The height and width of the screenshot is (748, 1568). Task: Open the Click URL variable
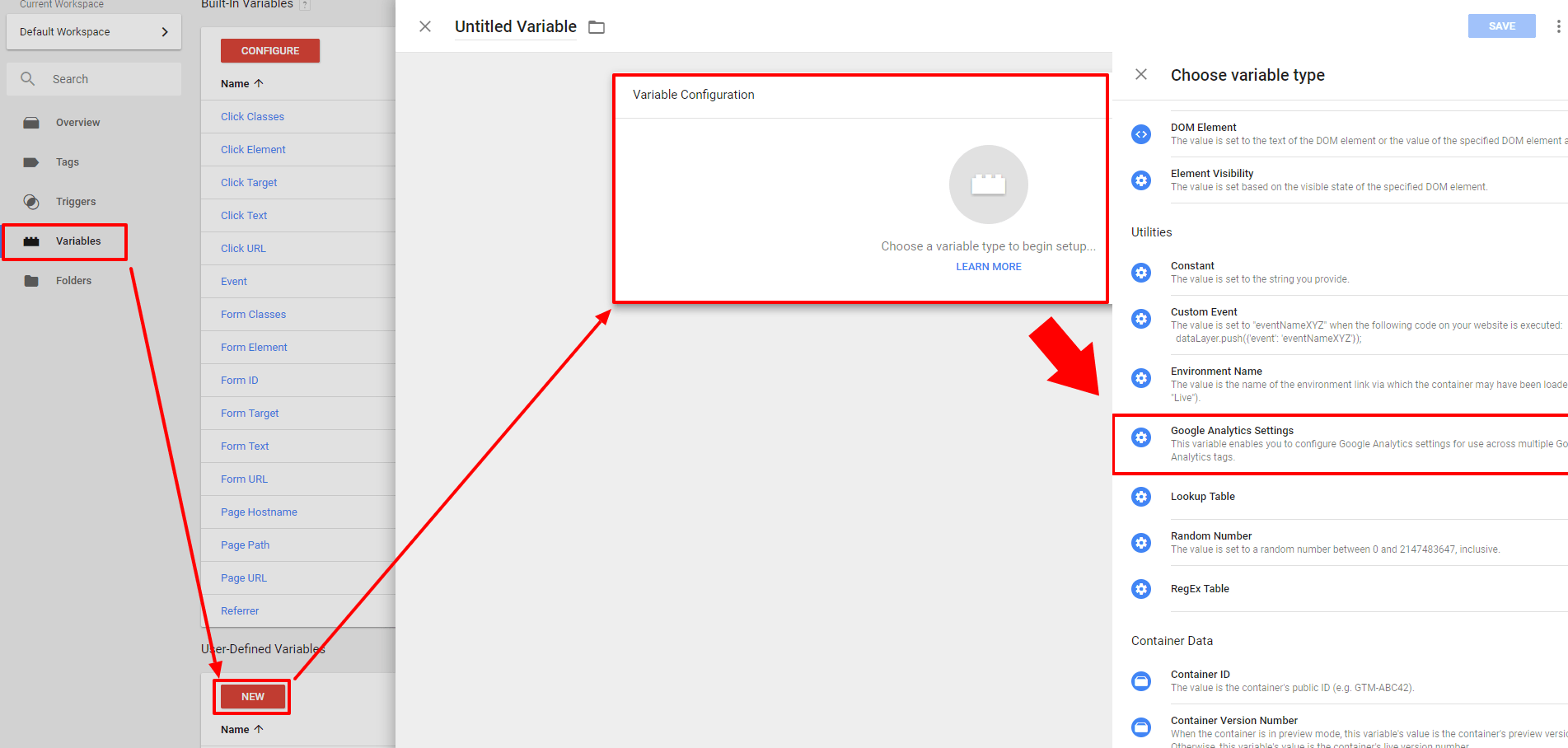(x=243, y=249)
